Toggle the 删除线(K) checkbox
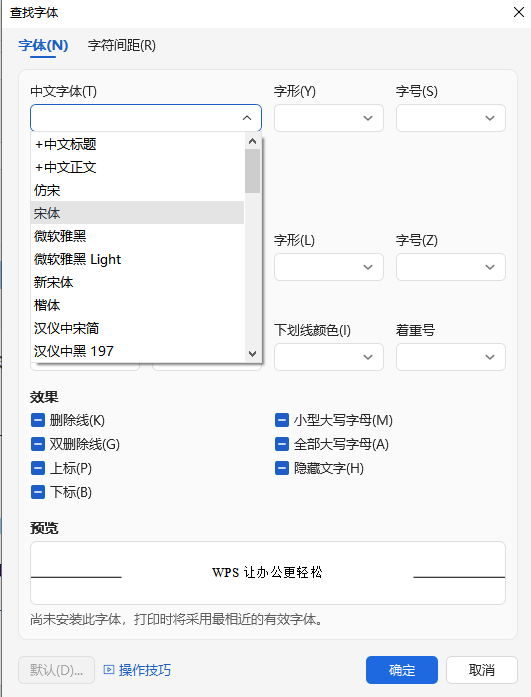Image resolution: width=531 pixels, height=697 pixels. (38, 420)
